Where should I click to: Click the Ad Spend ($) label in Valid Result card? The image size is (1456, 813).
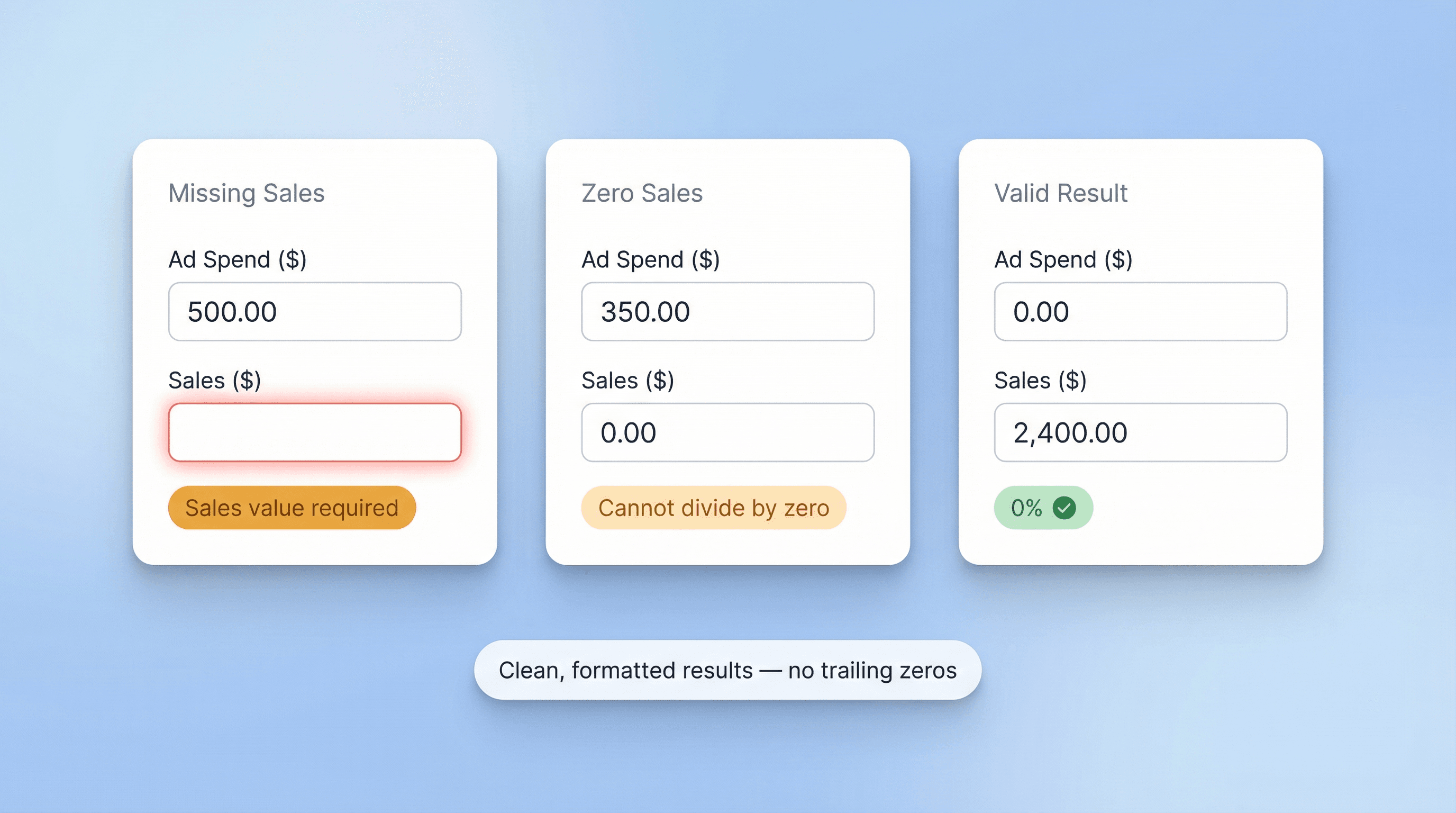[1063, 259]
